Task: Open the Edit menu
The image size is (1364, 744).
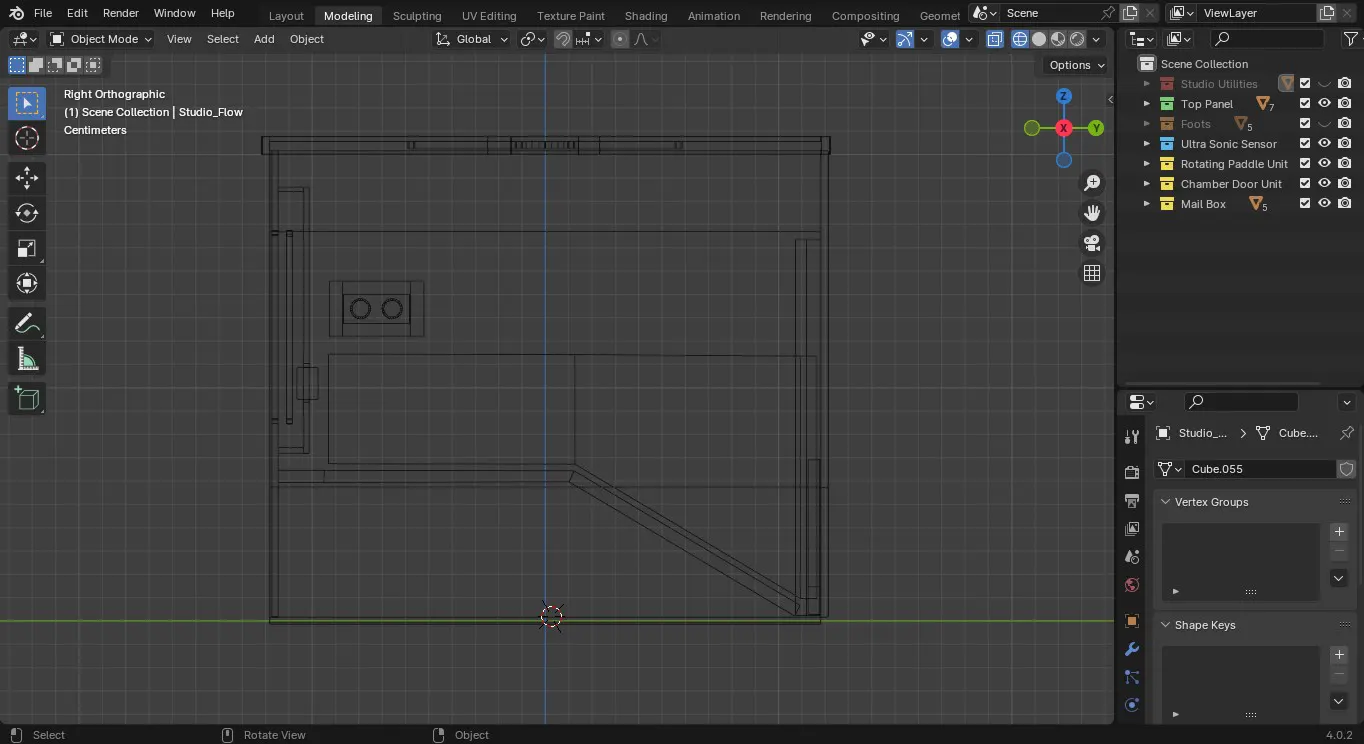Action: 77,13
